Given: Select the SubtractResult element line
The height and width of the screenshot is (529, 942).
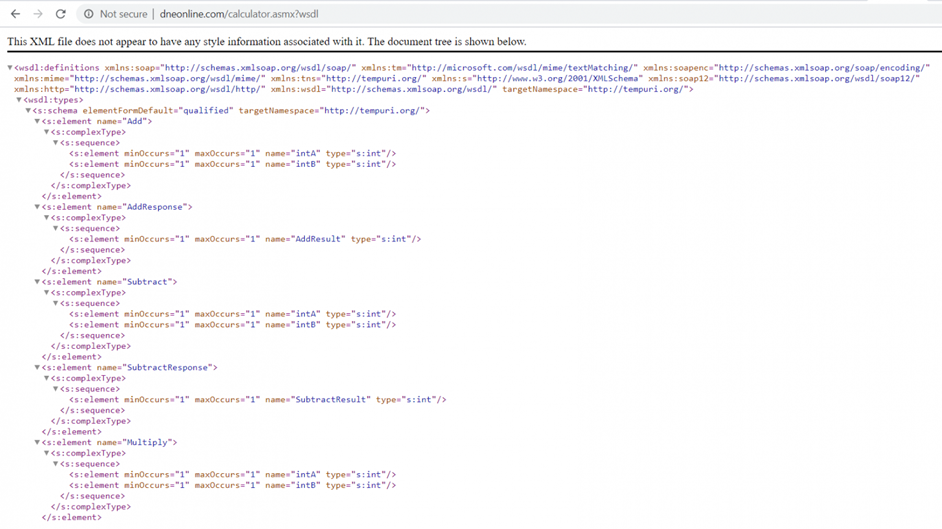Looking at the screenshot, I should click(258, 399).
